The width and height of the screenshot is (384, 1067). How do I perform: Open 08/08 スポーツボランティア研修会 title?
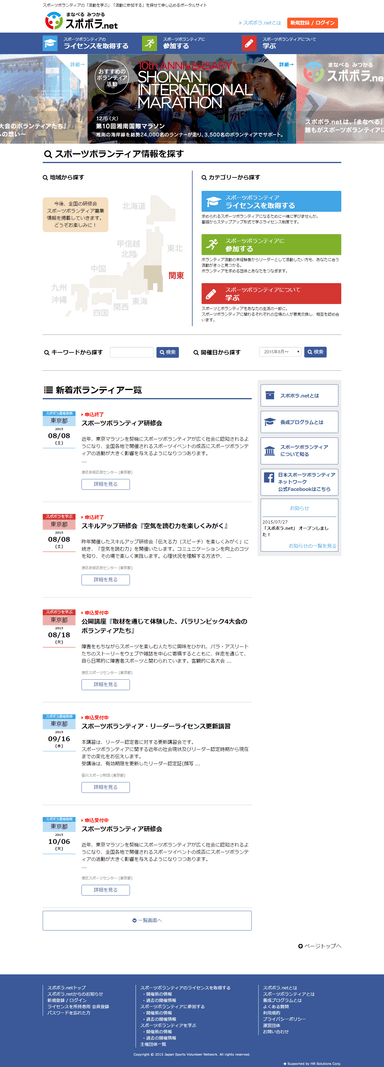pyautogui.click(x=121, y=423)
